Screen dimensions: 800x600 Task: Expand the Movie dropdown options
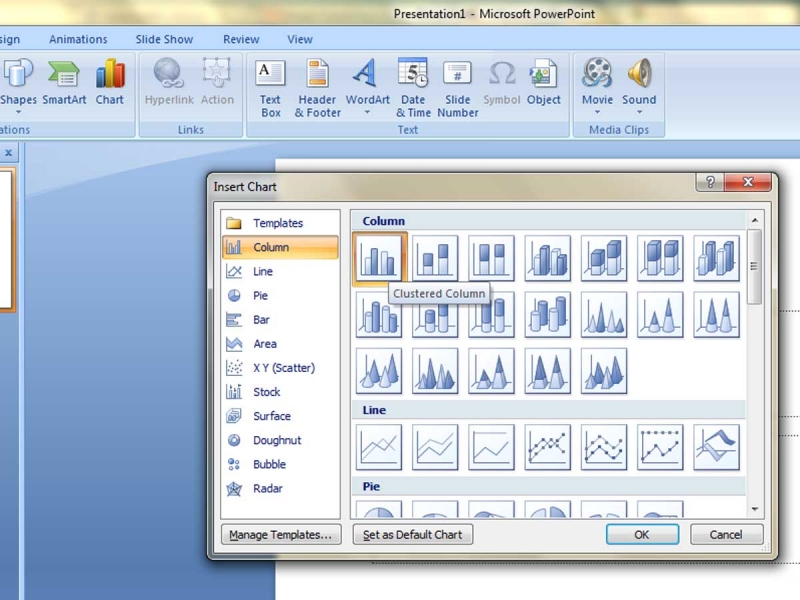(597, 112)
